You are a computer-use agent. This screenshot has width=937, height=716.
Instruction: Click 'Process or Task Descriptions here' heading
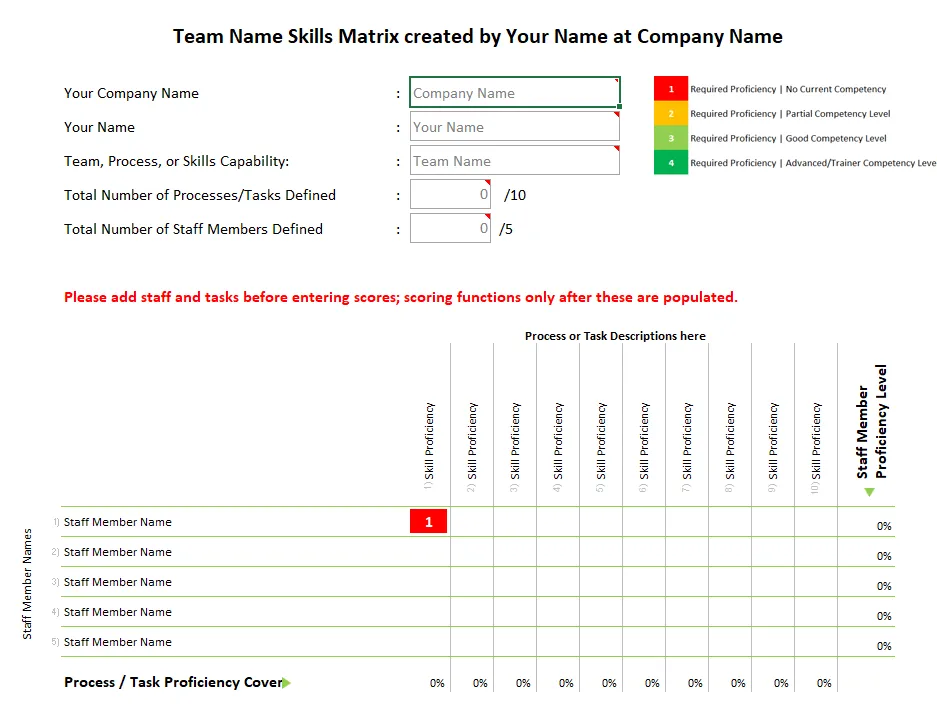point(615,336)
